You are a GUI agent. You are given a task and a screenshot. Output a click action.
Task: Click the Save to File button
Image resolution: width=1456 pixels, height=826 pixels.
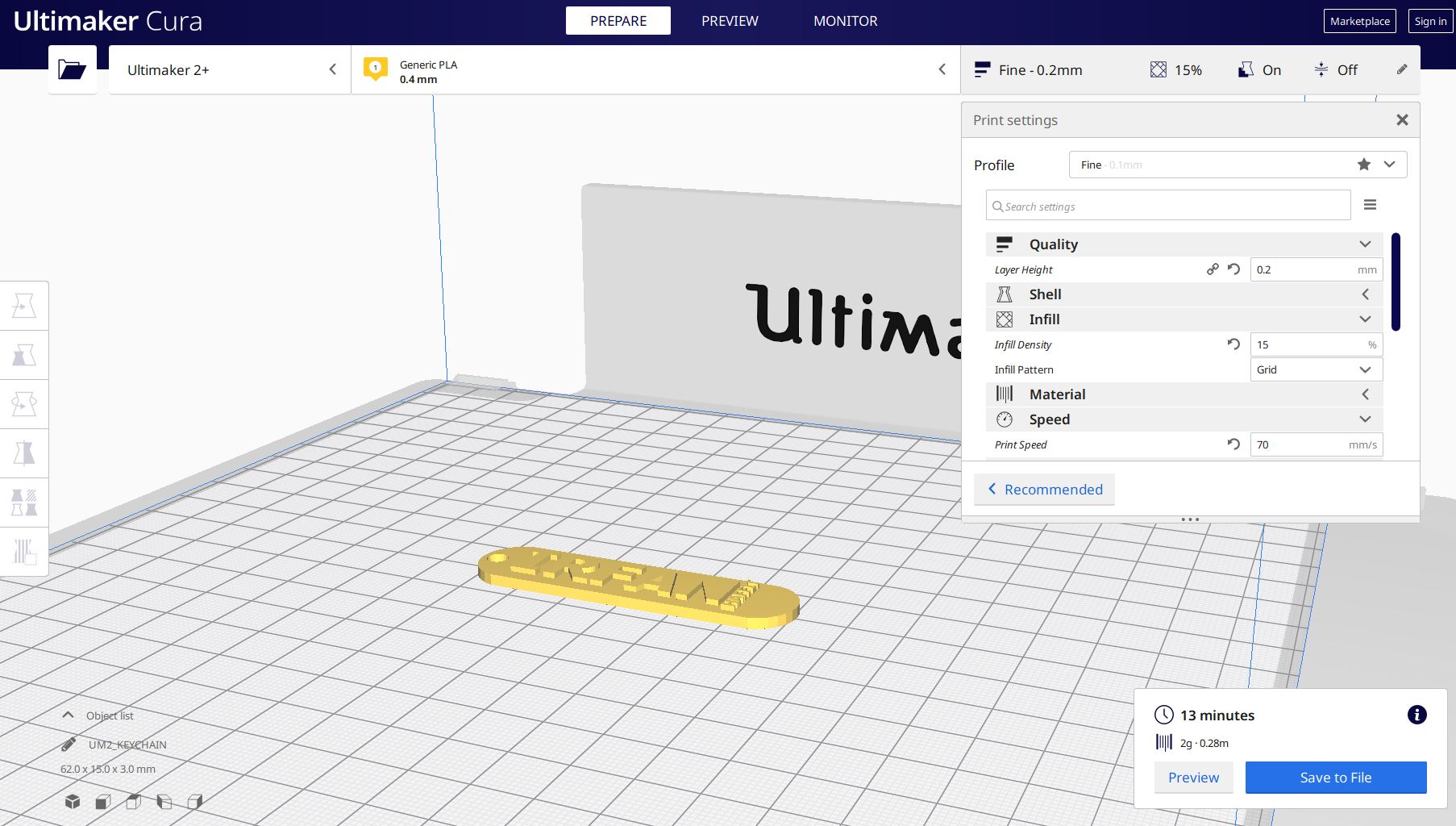(x=1336, y=778)
